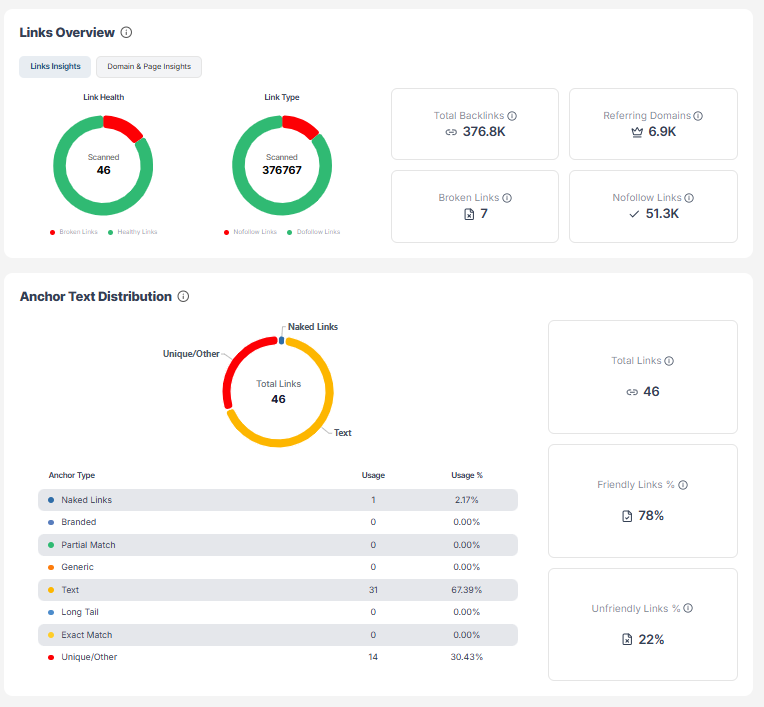The width and height of the screenshot is (764, 707).
Task: Select the Partial Match table row
Action: coord(278,545)
